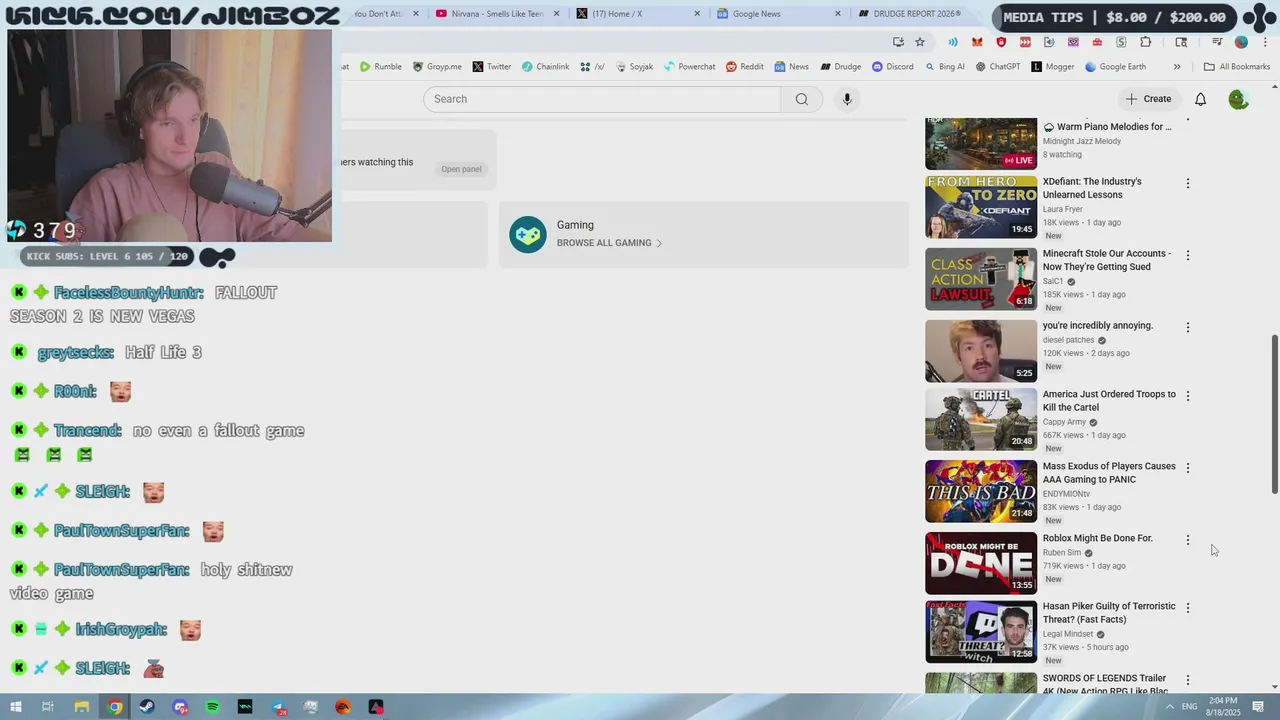The height and width of the screenshot is (720, 1280).
Task: Launch Steam from the taskbar
Action: coord(147,707)
